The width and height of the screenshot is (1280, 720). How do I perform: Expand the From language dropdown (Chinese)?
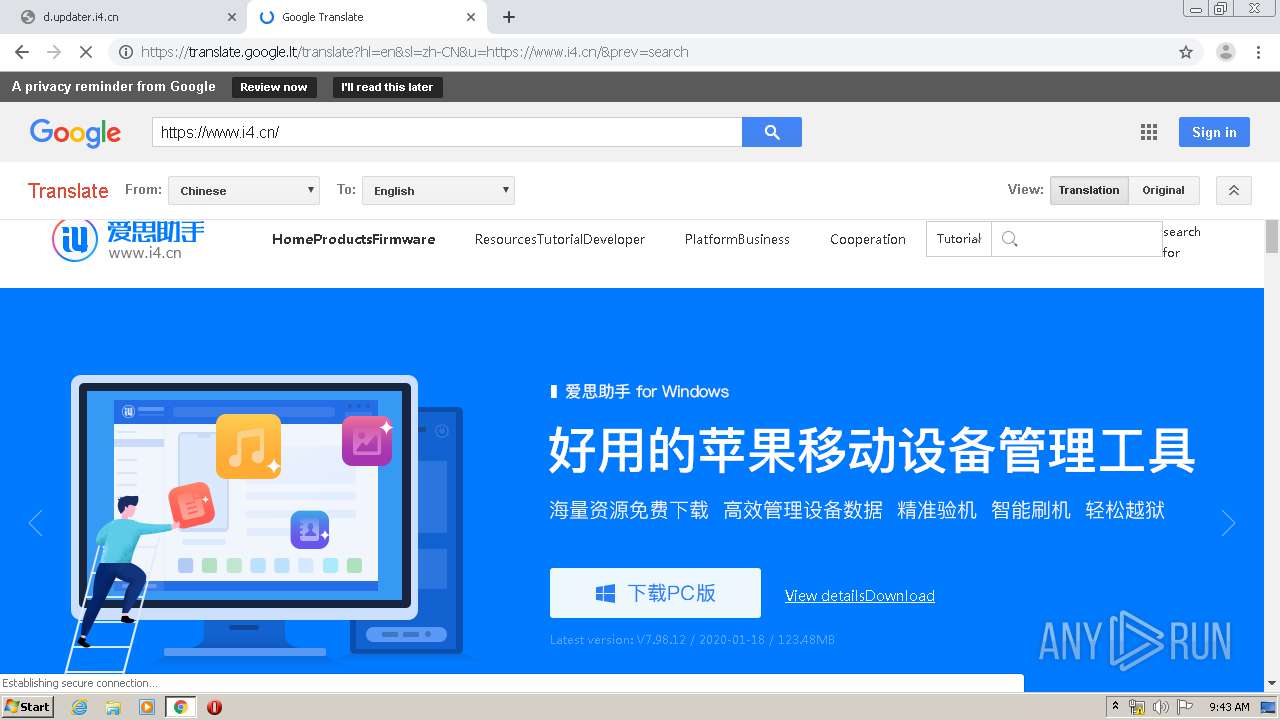pos(243,190)
